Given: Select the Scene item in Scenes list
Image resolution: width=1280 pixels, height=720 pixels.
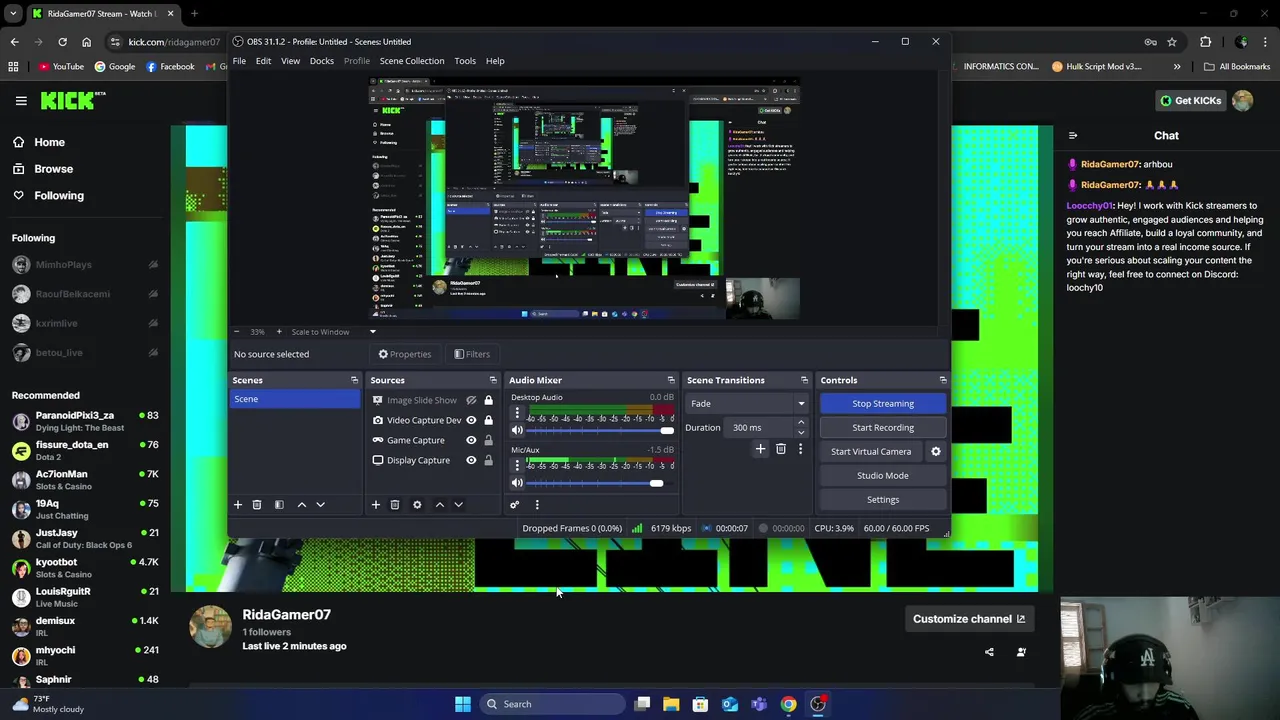Looking at the screenshot, I should [x=295, y=399].
